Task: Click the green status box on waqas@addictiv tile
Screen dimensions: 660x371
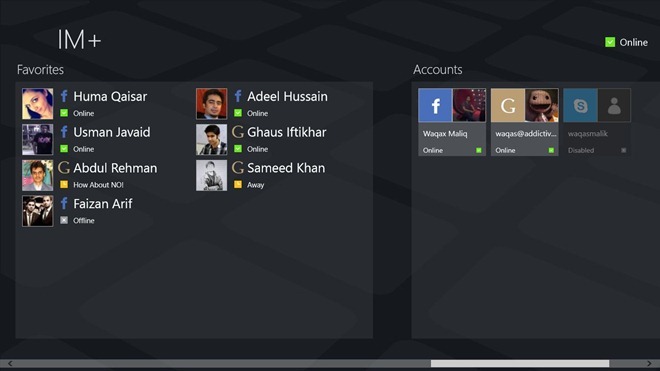Action: (551, 150)
